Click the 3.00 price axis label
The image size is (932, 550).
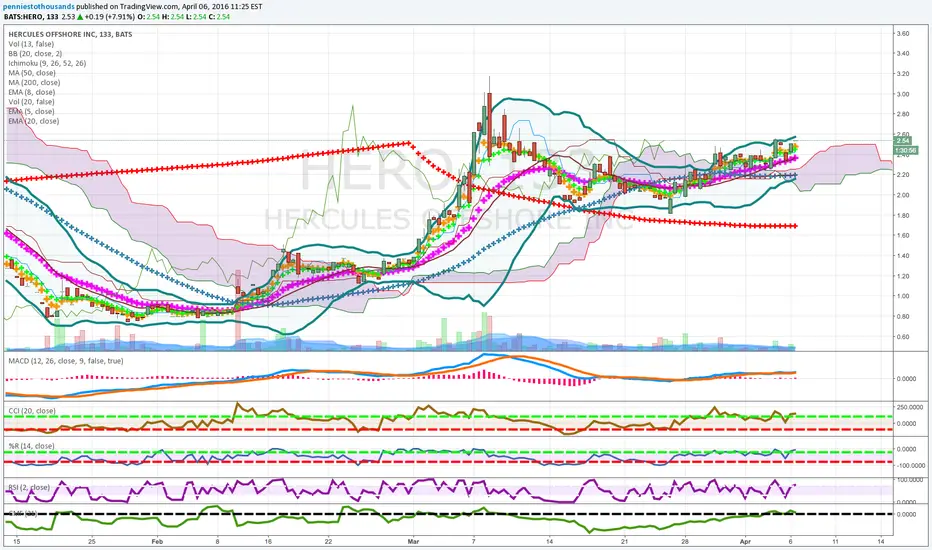tap(903, 94)
